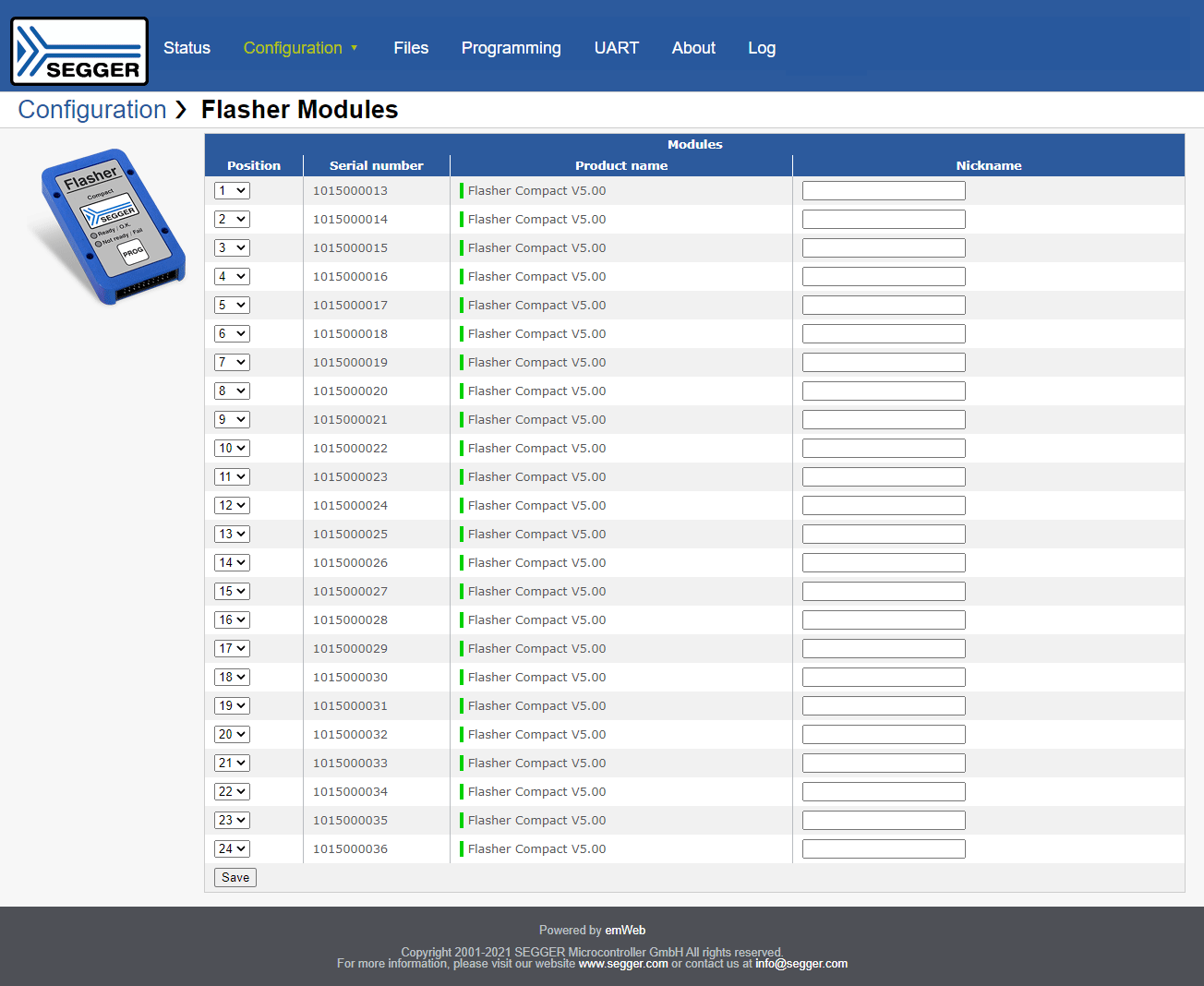
Task: Expand position dropdown showing 10
Action: pos(232,449)
